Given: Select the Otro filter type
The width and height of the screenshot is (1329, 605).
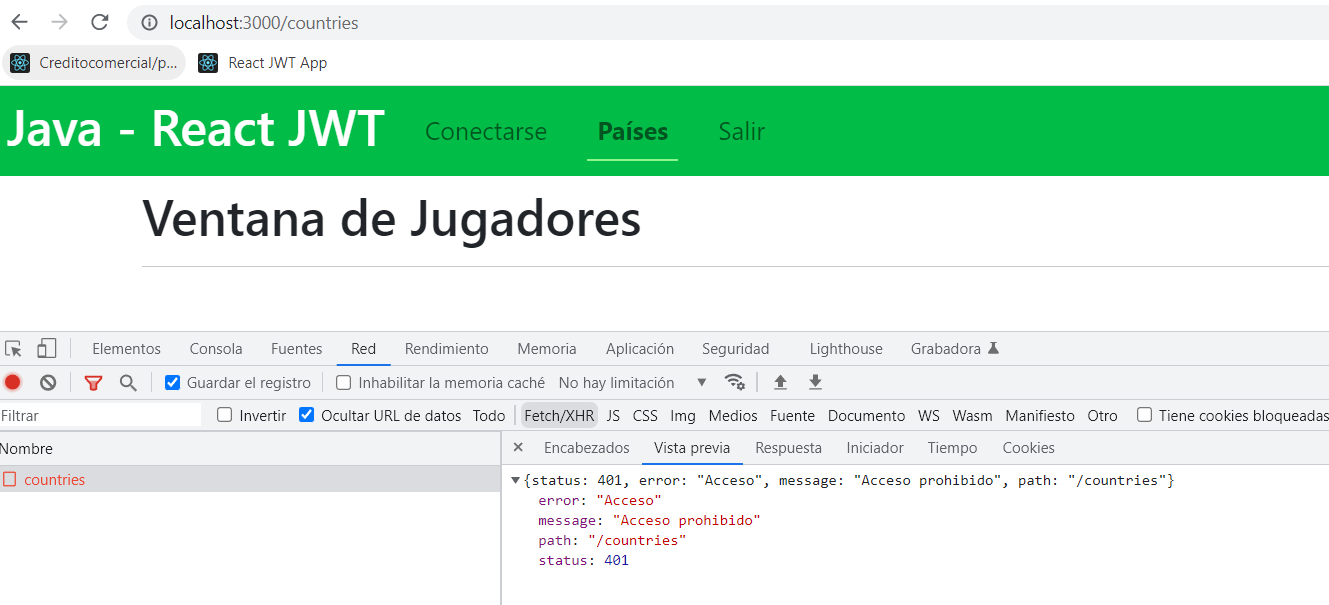Looking at the screenshot, I should tap(1103, 415).
